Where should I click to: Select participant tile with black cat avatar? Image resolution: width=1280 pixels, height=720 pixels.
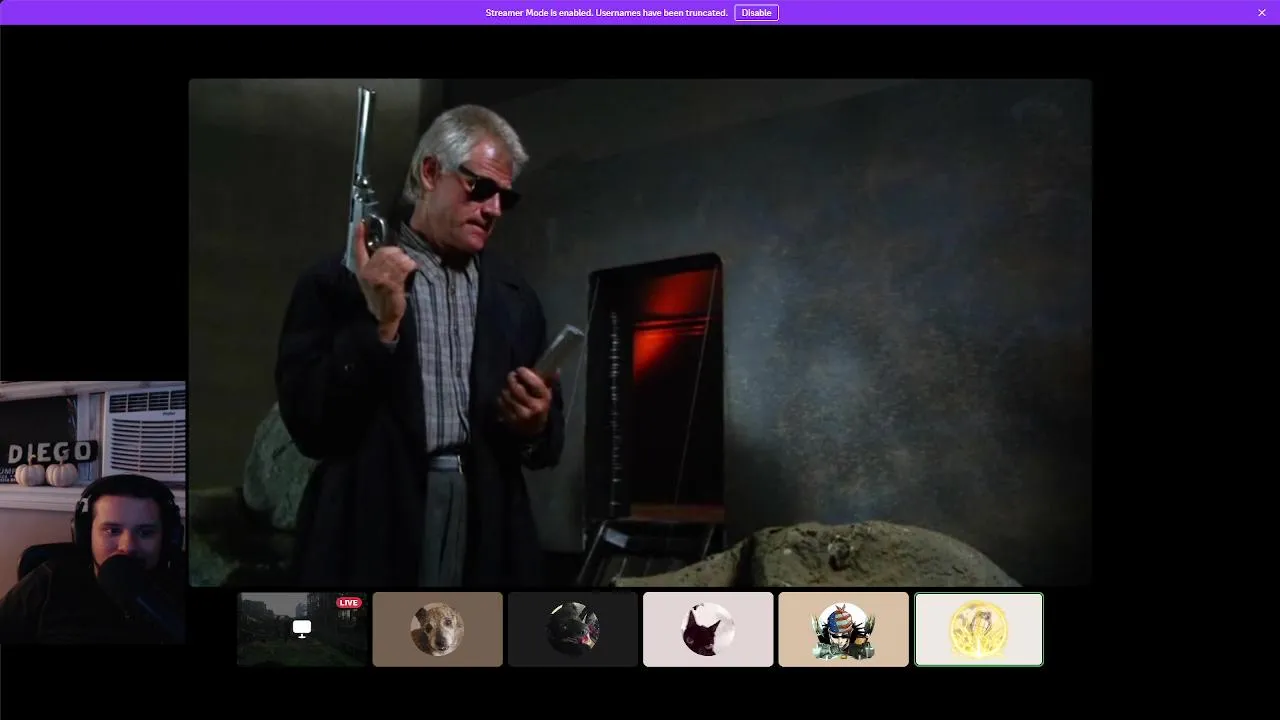pyautogui.click(x=708, y=629)
